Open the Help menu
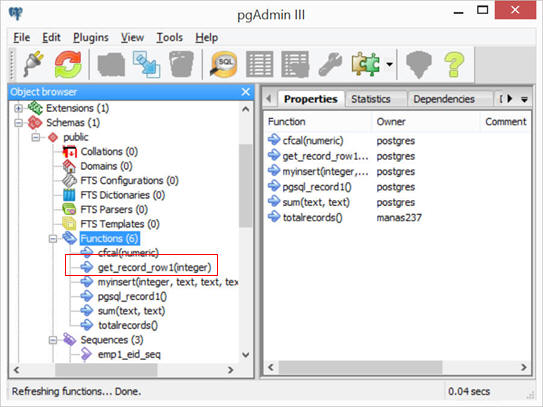The width and height of the screenshot is (543, 407). pos(206,37)
